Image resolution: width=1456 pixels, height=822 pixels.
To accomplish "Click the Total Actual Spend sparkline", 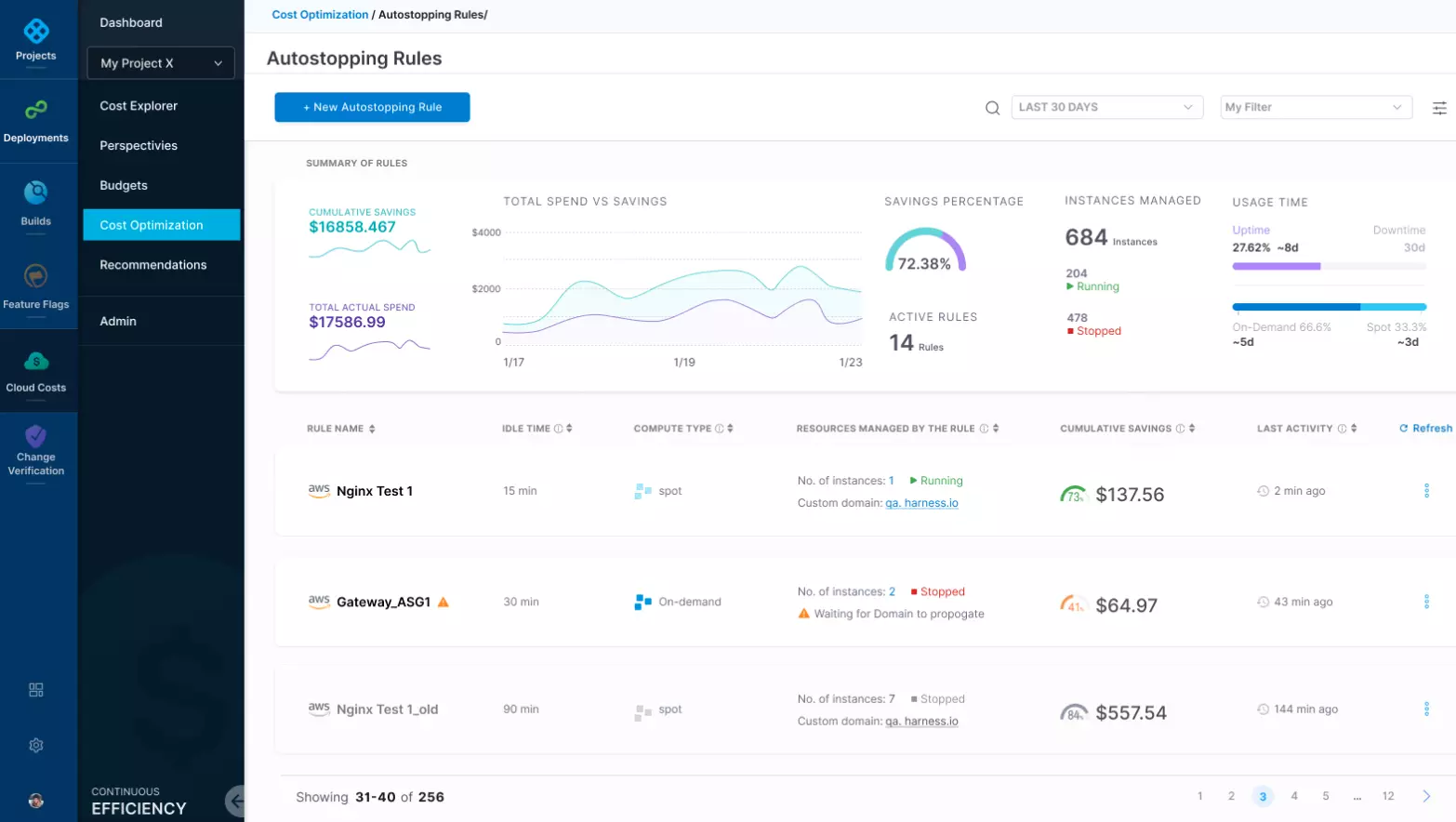I will point(369,350).
